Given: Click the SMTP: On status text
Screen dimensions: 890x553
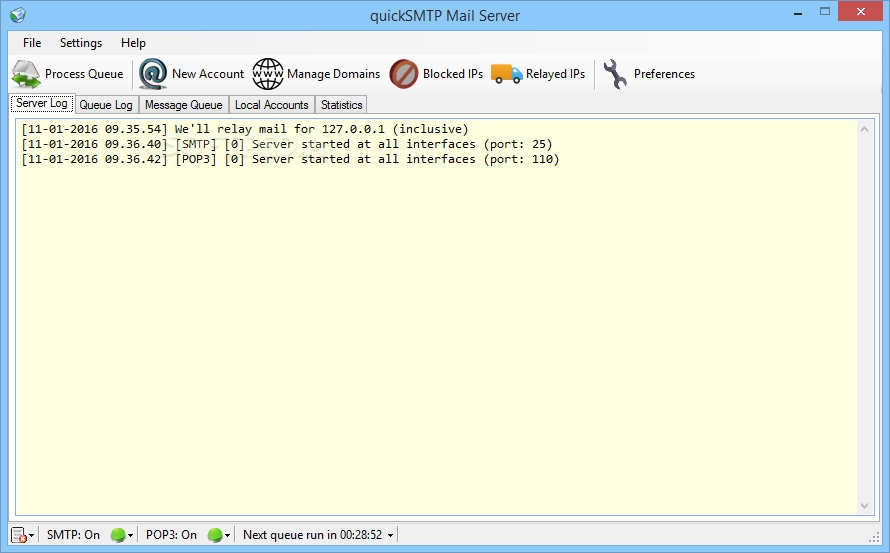Looking at the screenshot, I should [x=73, y=535].
